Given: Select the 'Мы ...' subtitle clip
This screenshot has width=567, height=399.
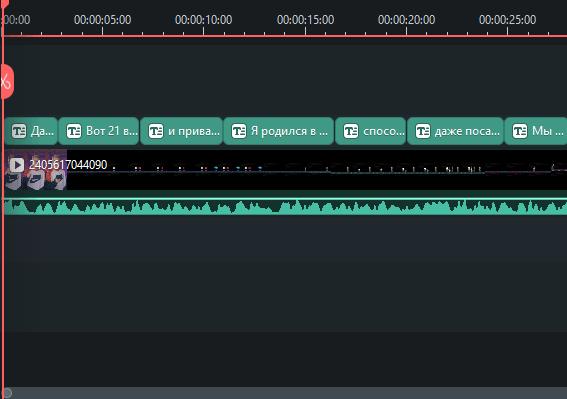Looking at the screenshot, I should coord(536,131).
